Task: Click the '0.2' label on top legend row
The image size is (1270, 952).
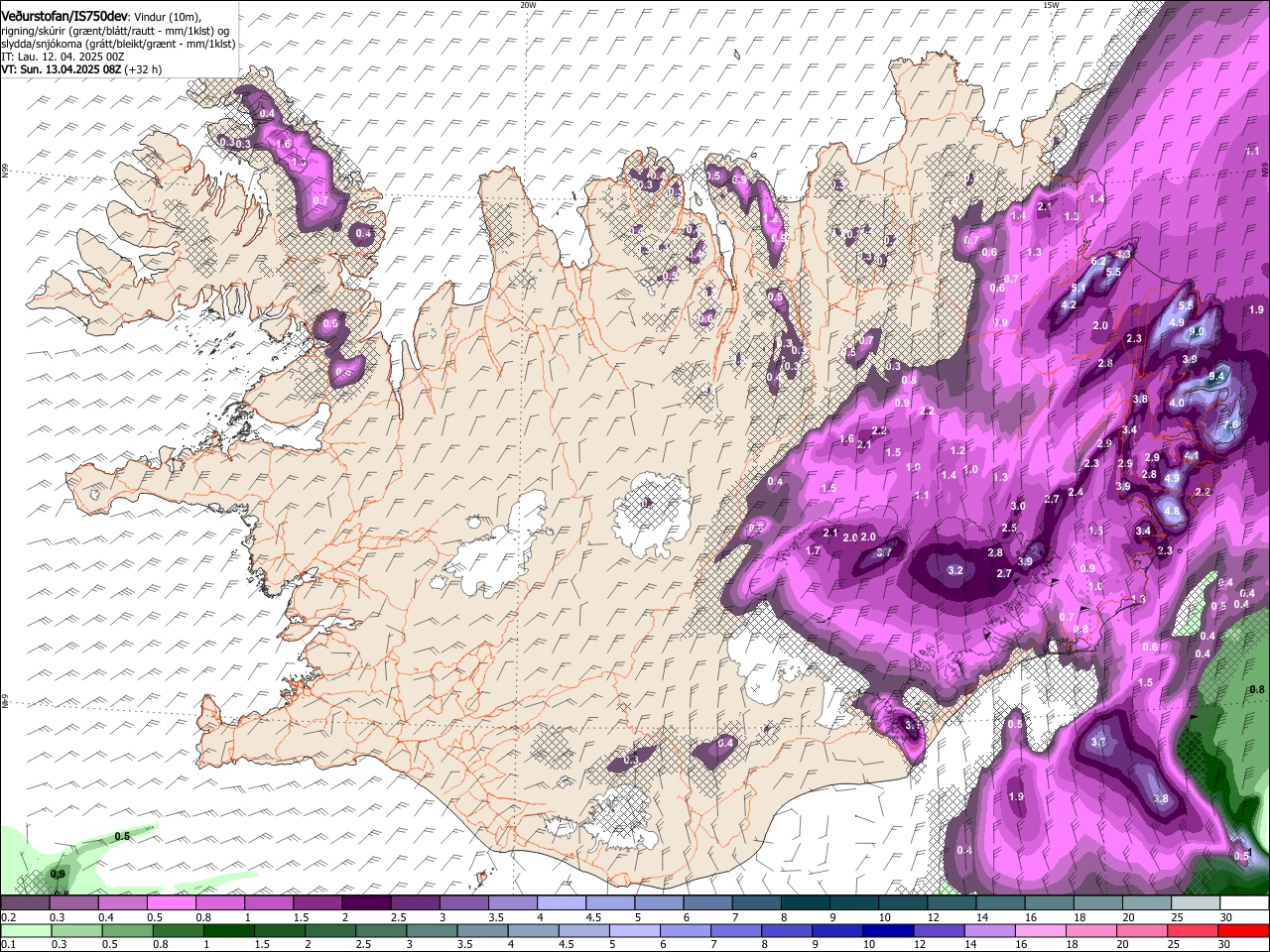Action: pos(8,917)
